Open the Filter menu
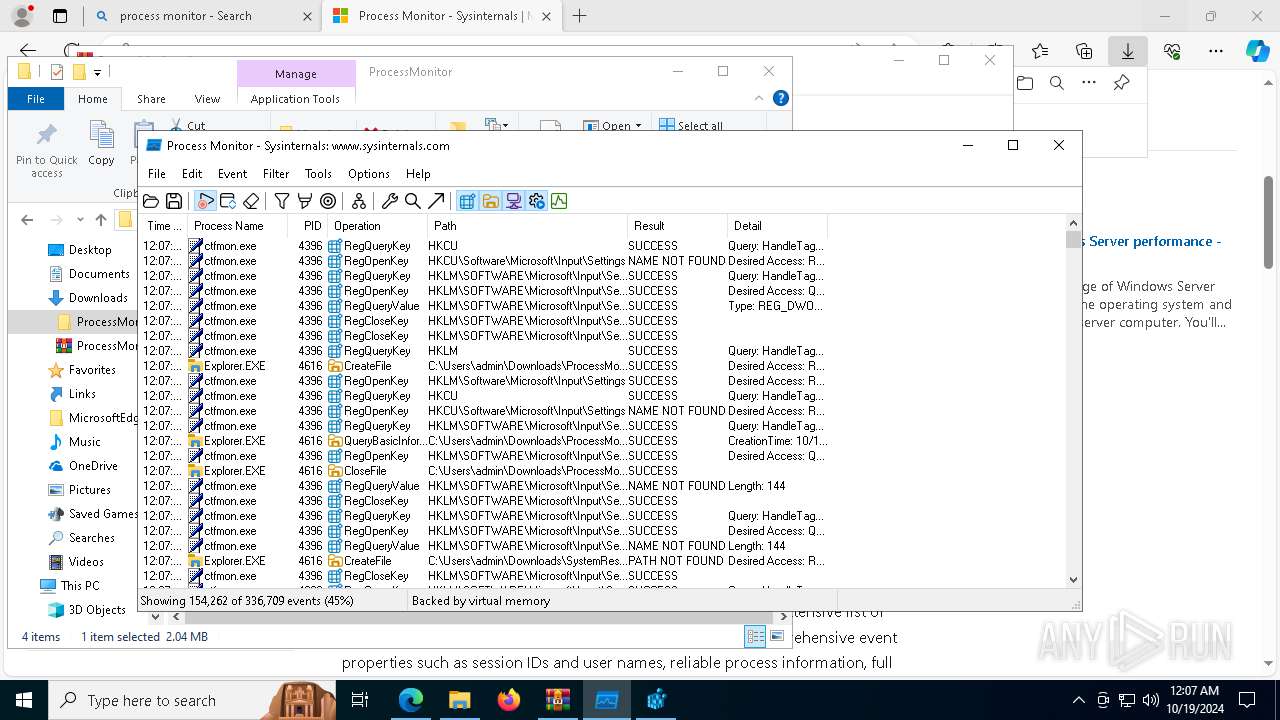1280x720 pixels. point(276,173)
